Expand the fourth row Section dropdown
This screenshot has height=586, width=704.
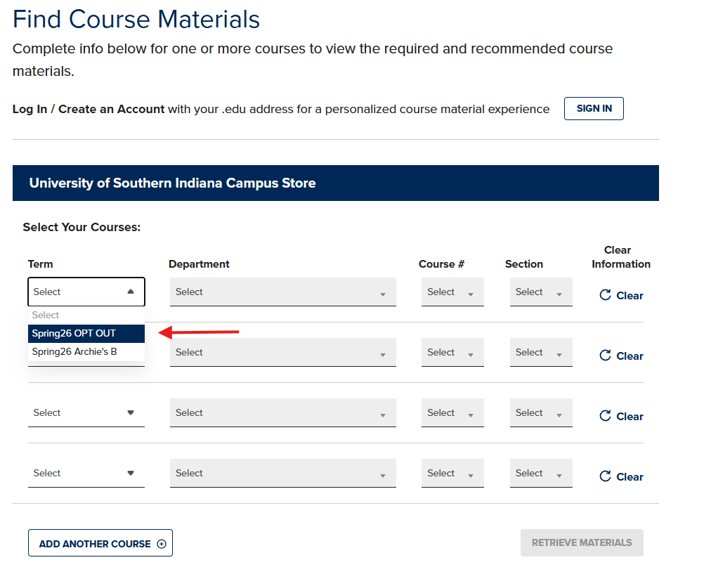click(540, 474)
